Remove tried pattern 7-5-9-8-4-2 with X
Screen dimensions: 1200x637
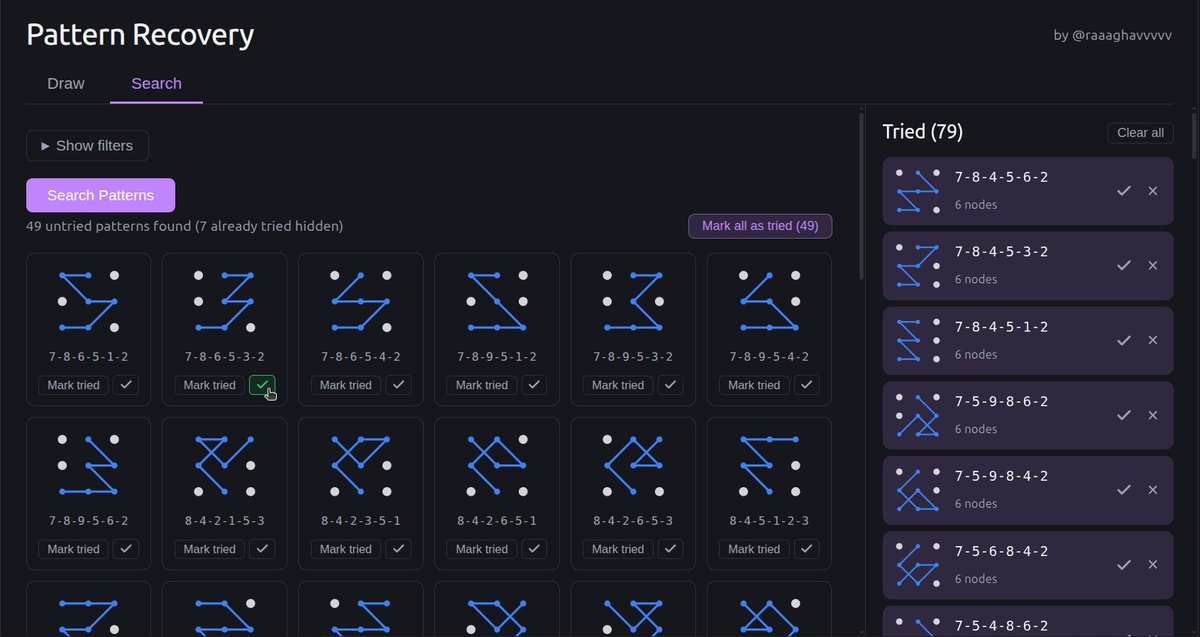[1153, 490]
